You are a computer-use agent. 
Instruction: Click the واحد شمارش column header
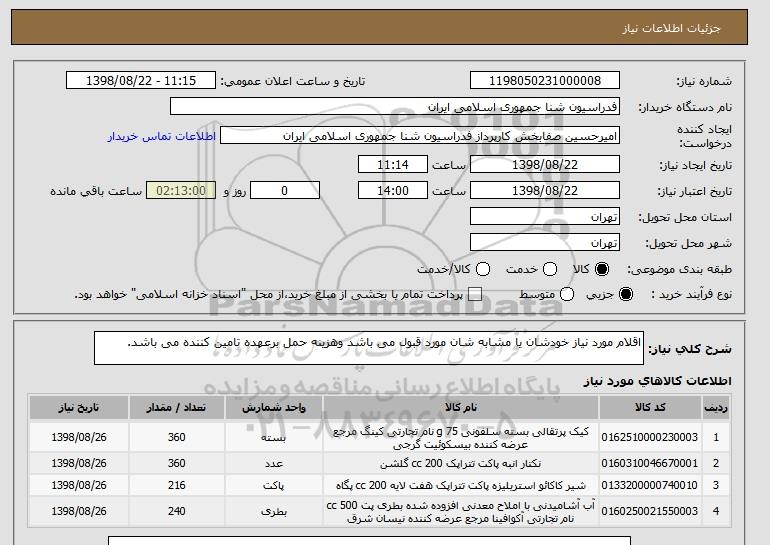point(274,408)
